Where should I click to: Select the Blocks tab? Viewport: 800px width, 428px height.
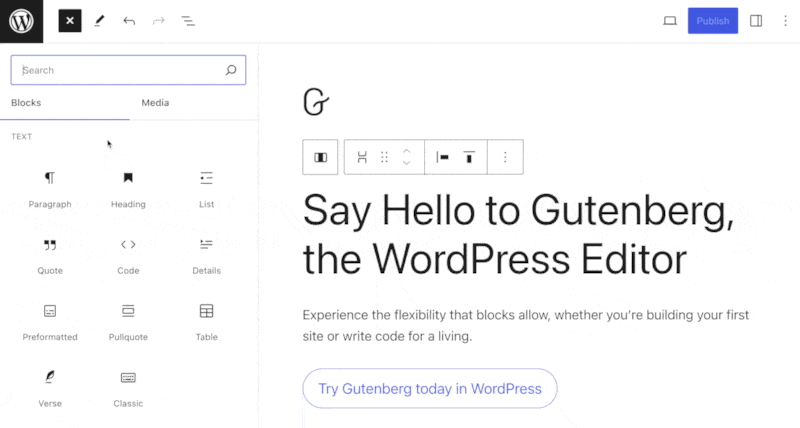tap(26, 103)
